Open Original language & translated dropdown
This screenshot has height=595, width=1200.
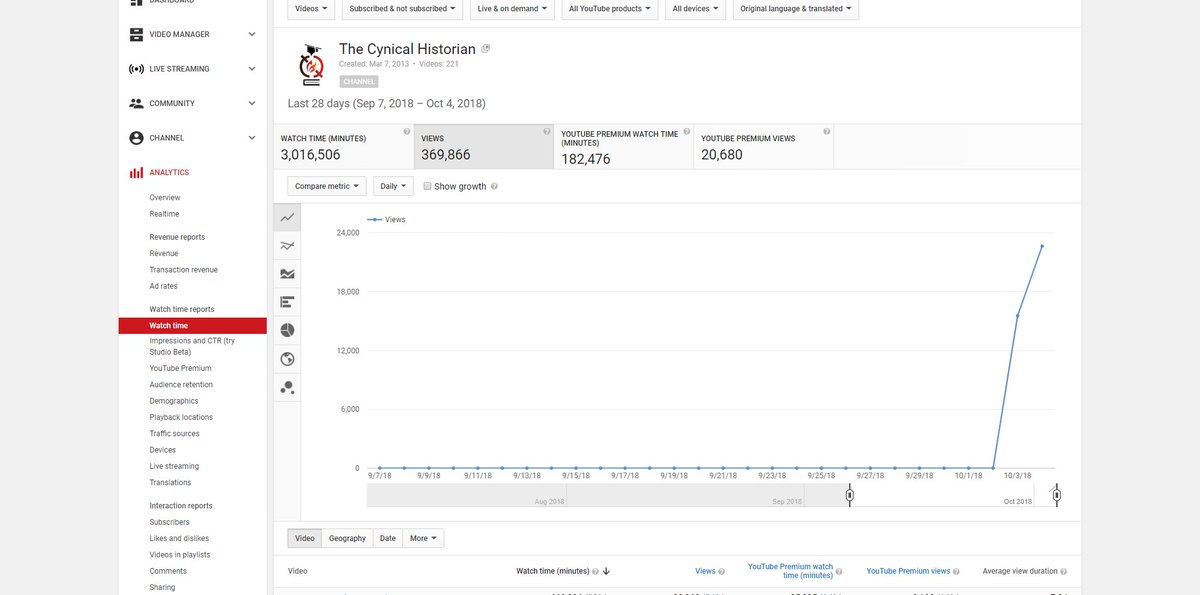click(x=796, y=9)
